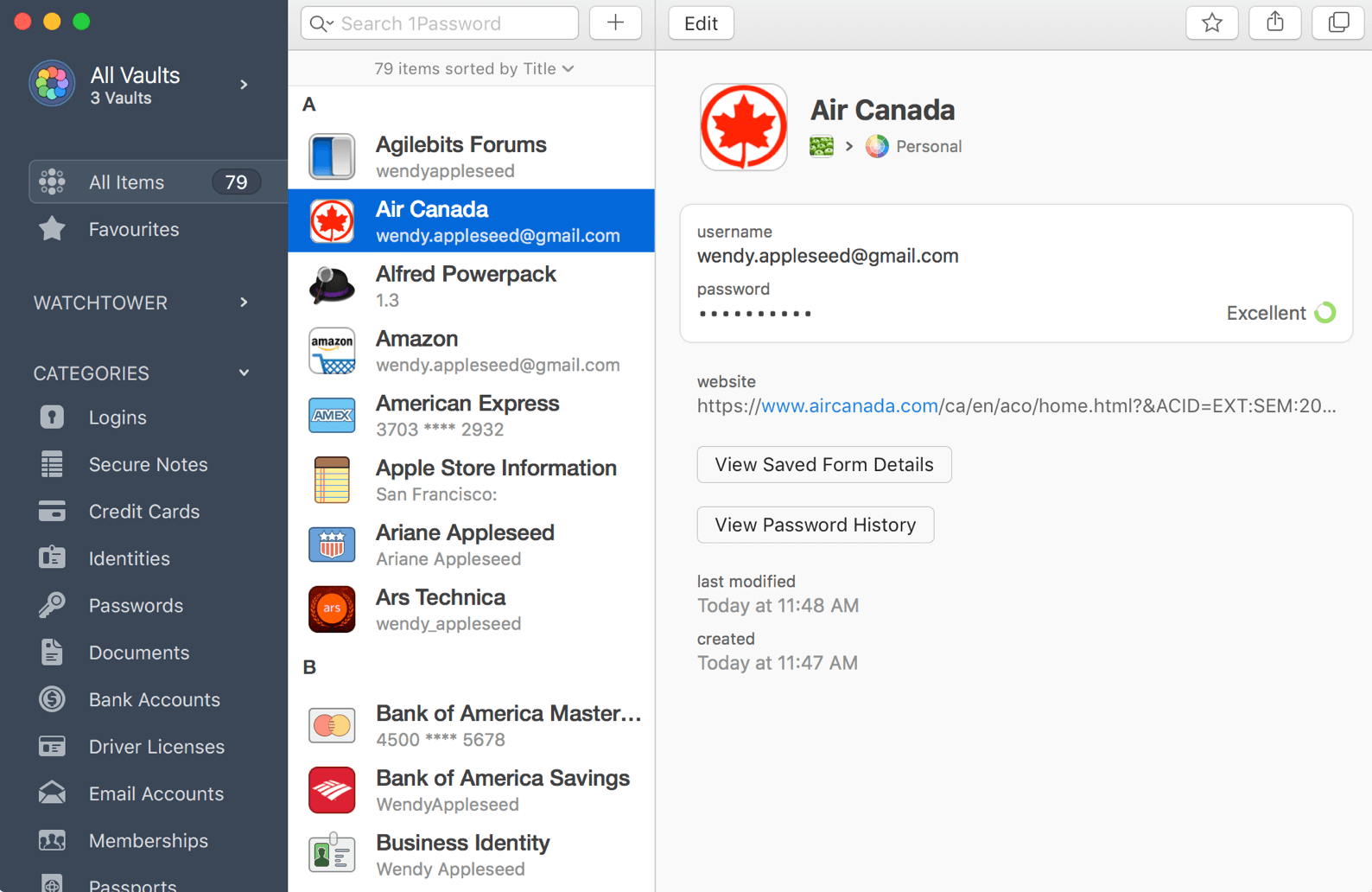The image size is (1372, 892).
Task: Open search options magnifier dropdown
Action: coord(321,23)
